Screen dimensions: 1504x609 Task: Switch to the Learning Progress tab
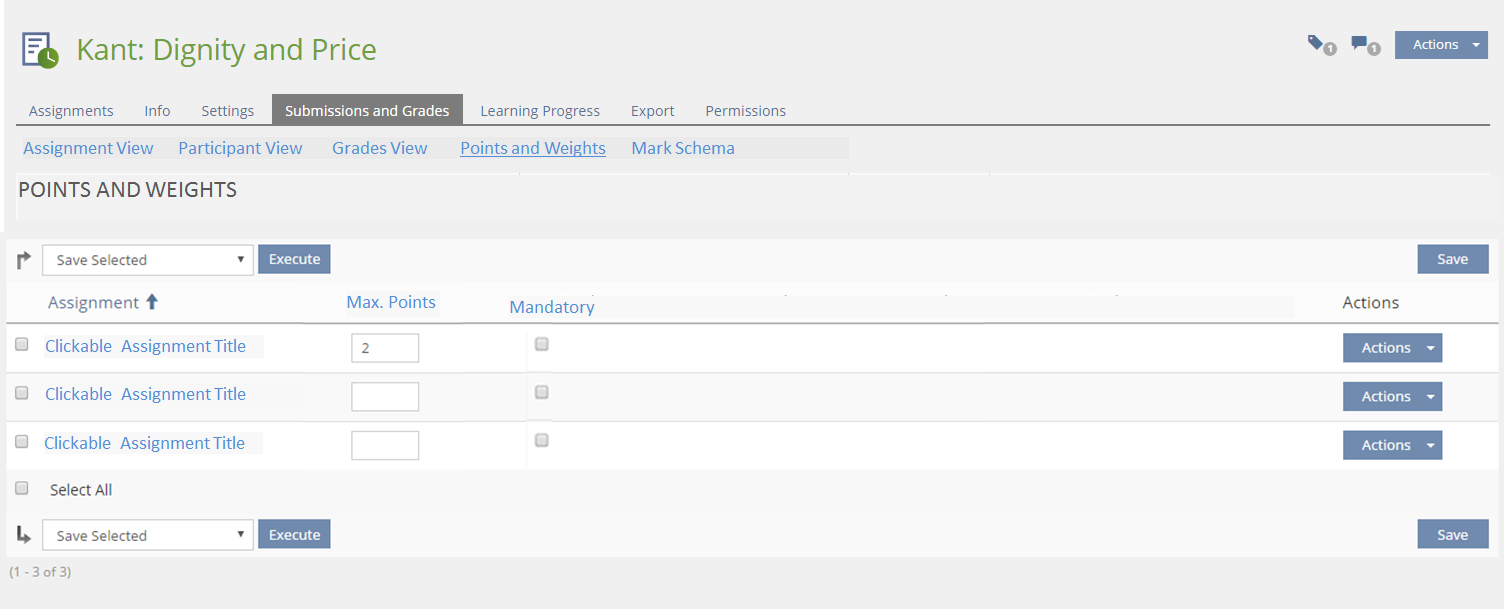pos(540,111)
